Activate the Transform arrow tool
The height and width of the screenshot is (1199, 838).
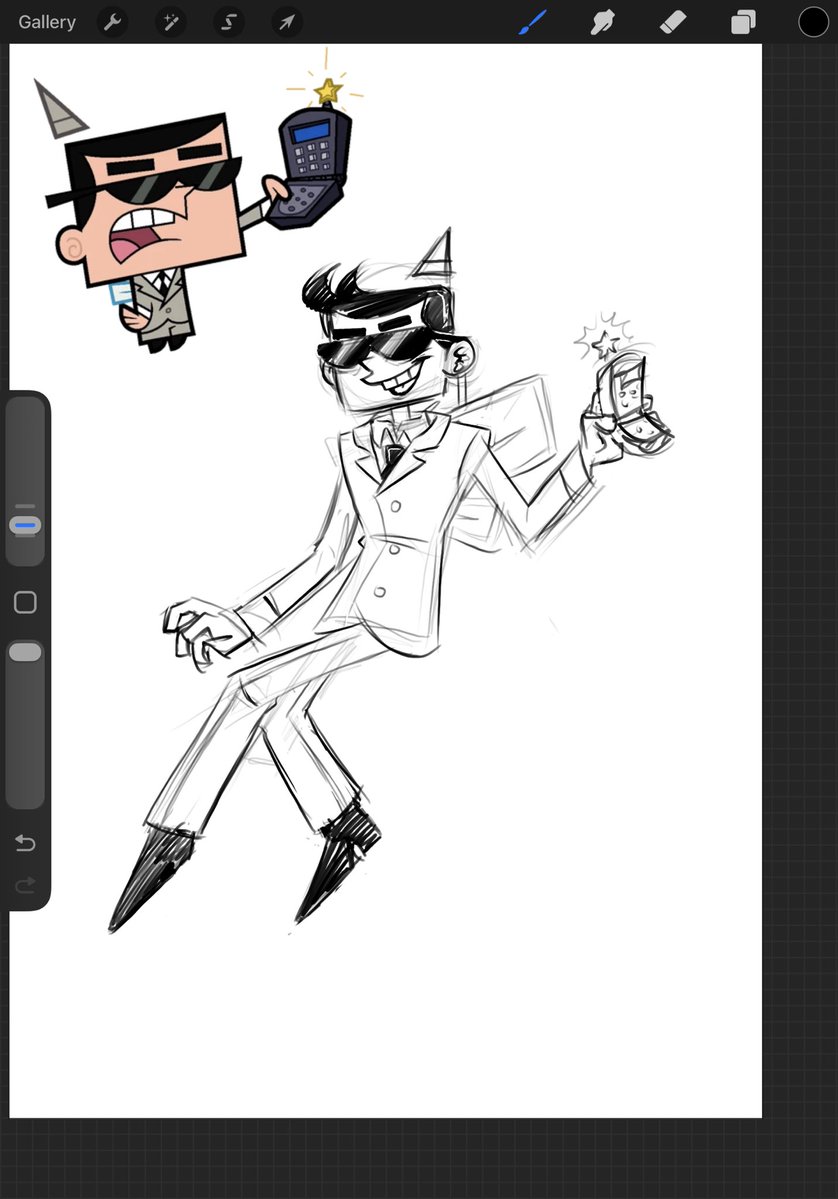287,22
